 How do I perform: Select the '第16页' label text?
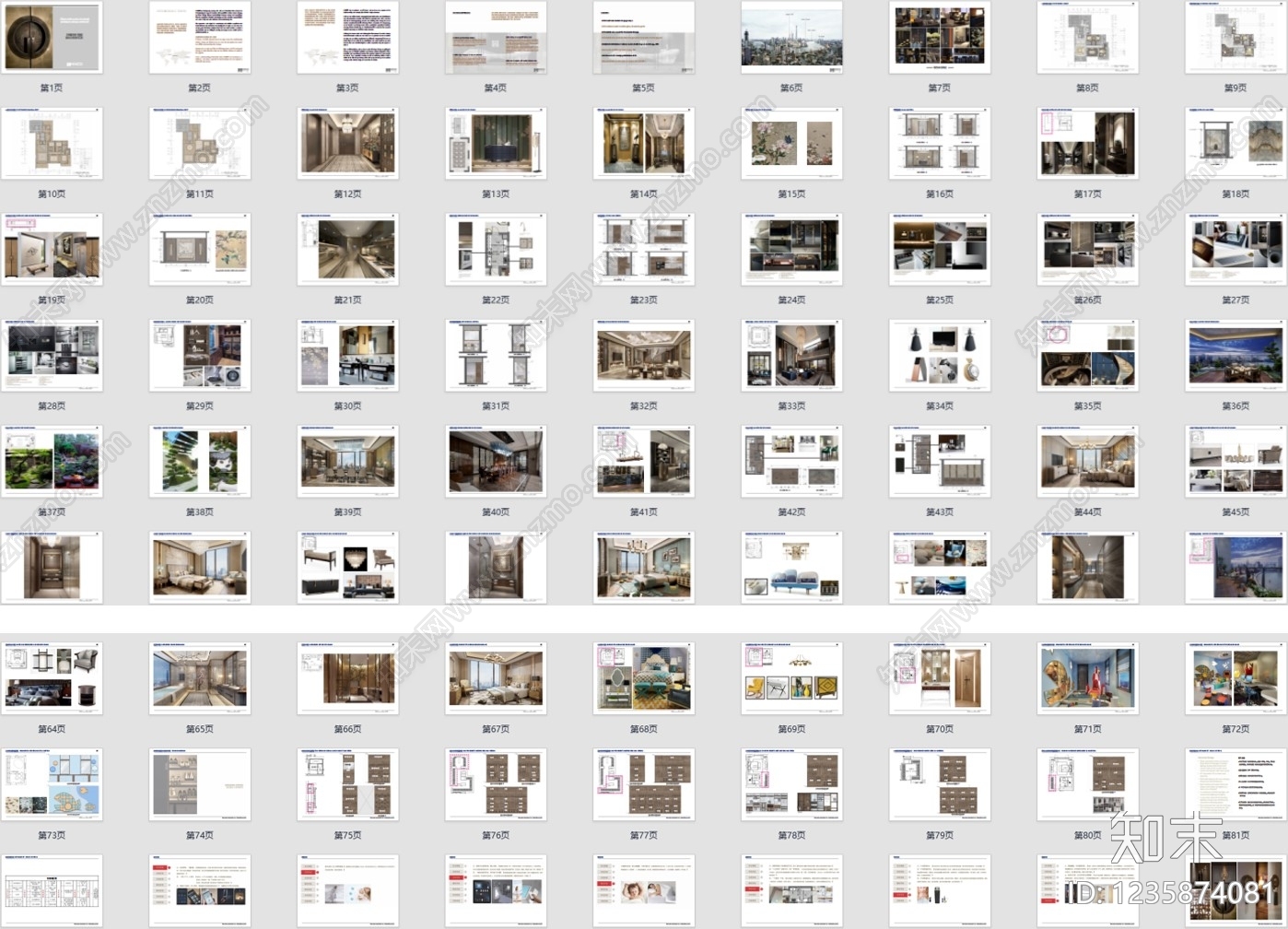point(940,194)
